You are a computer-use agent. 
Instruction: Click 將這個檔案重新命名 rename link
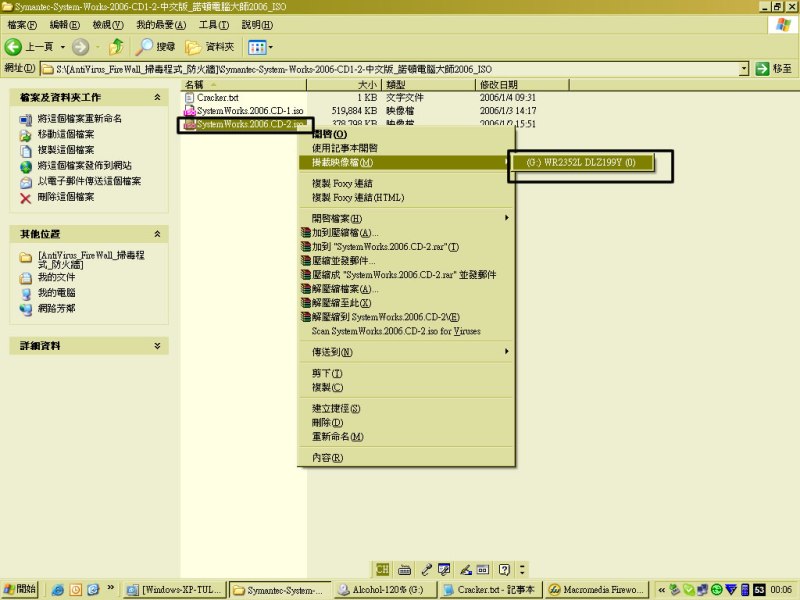pos(80,118)
